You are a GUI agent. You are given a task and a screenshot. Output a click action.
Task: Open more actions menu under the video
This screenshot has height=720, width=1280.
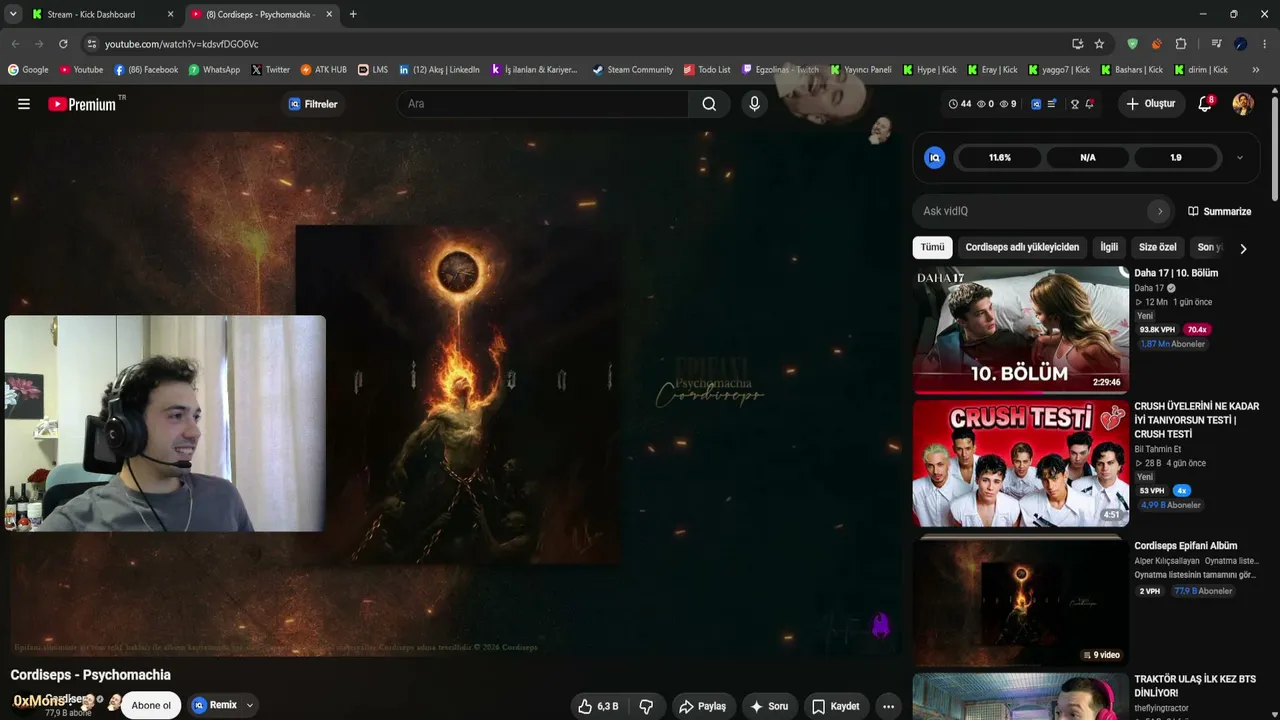(x=888, y=706)
